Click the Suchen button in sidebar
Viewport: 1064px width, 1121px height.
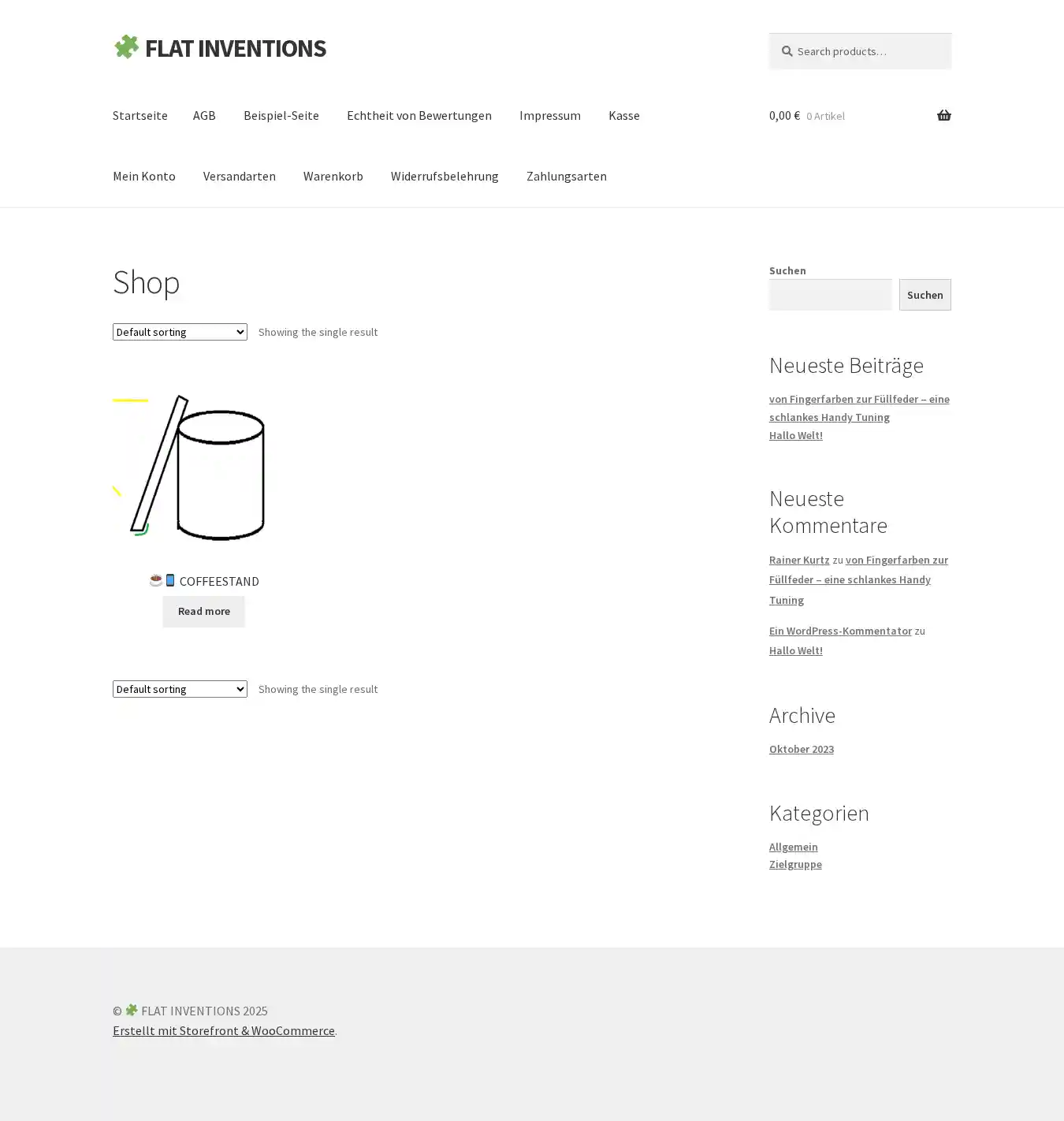pos(924,295)
